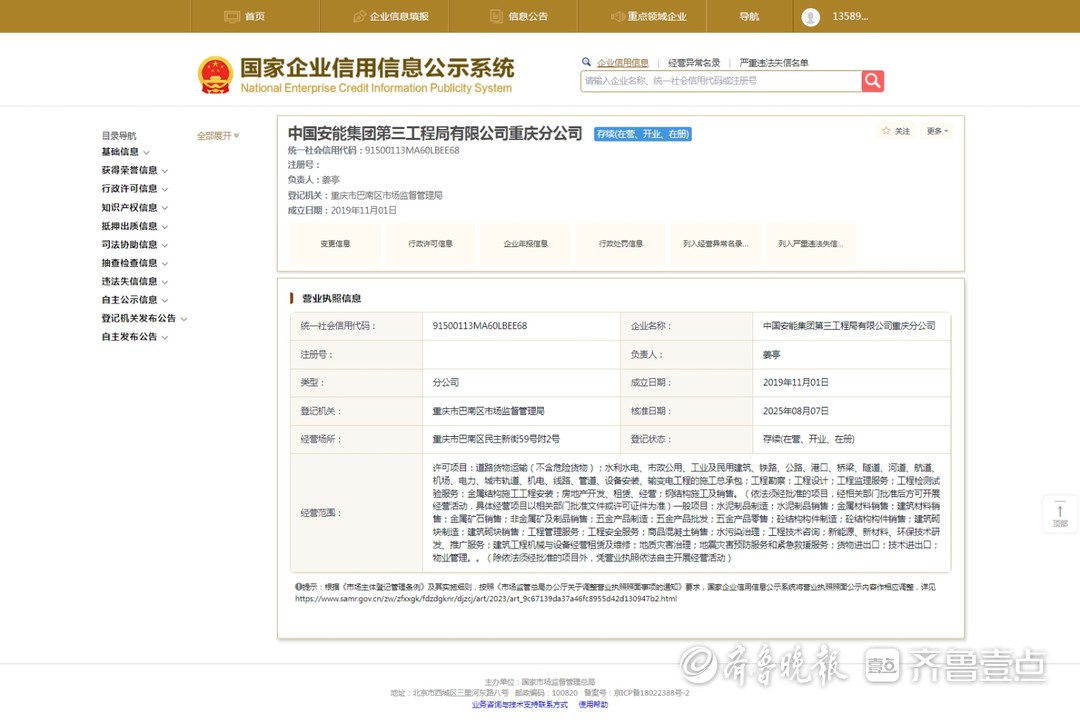Expand 违法失信信息 in the sidebar
1080x722 pixels.
pyautogui.click(x=134, y=282)
